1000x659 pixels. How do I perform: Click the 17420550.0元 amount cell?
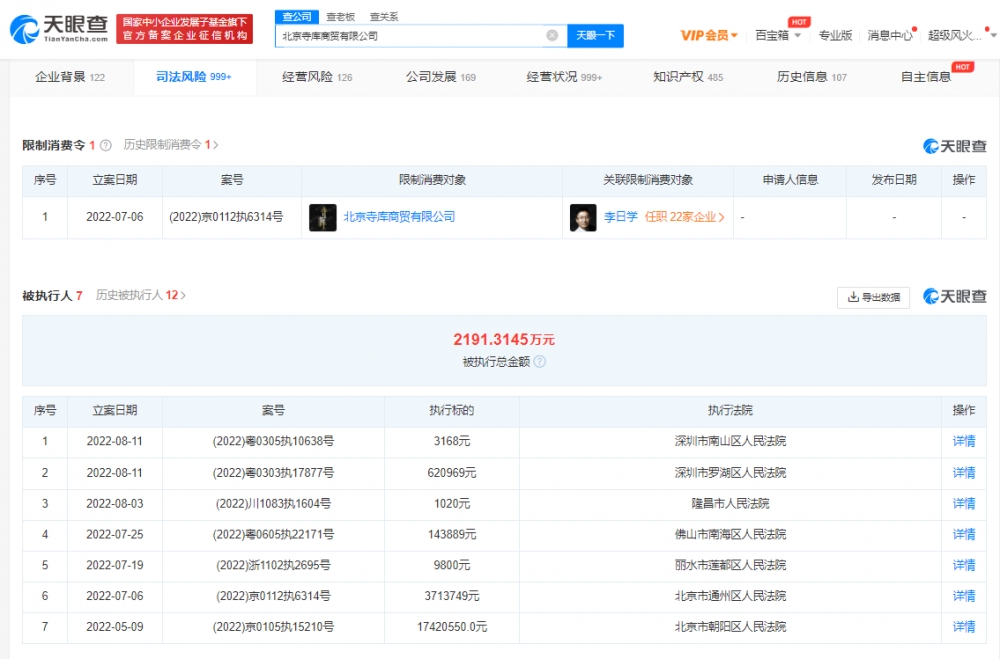point(452,627)
